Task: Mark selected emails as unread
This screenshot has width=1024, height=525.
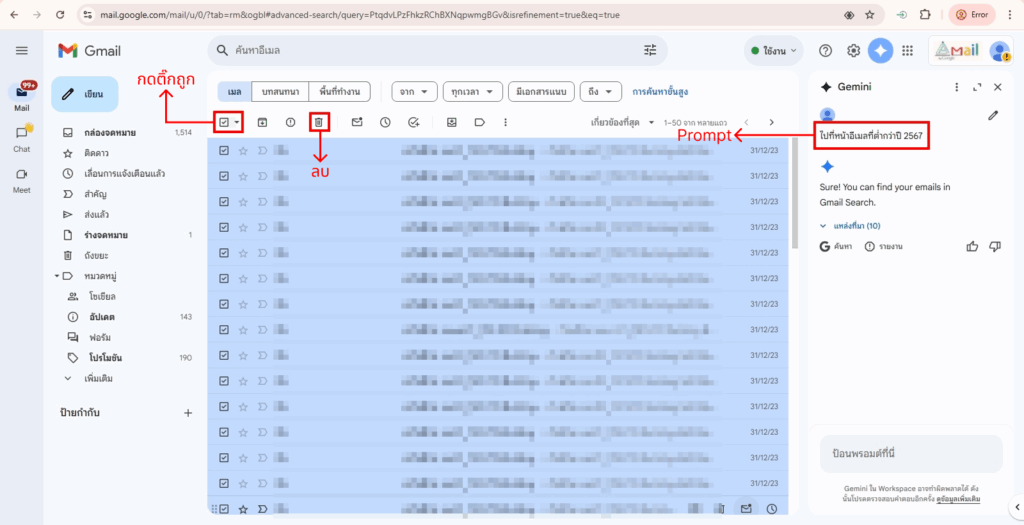Action: point(357,122)
